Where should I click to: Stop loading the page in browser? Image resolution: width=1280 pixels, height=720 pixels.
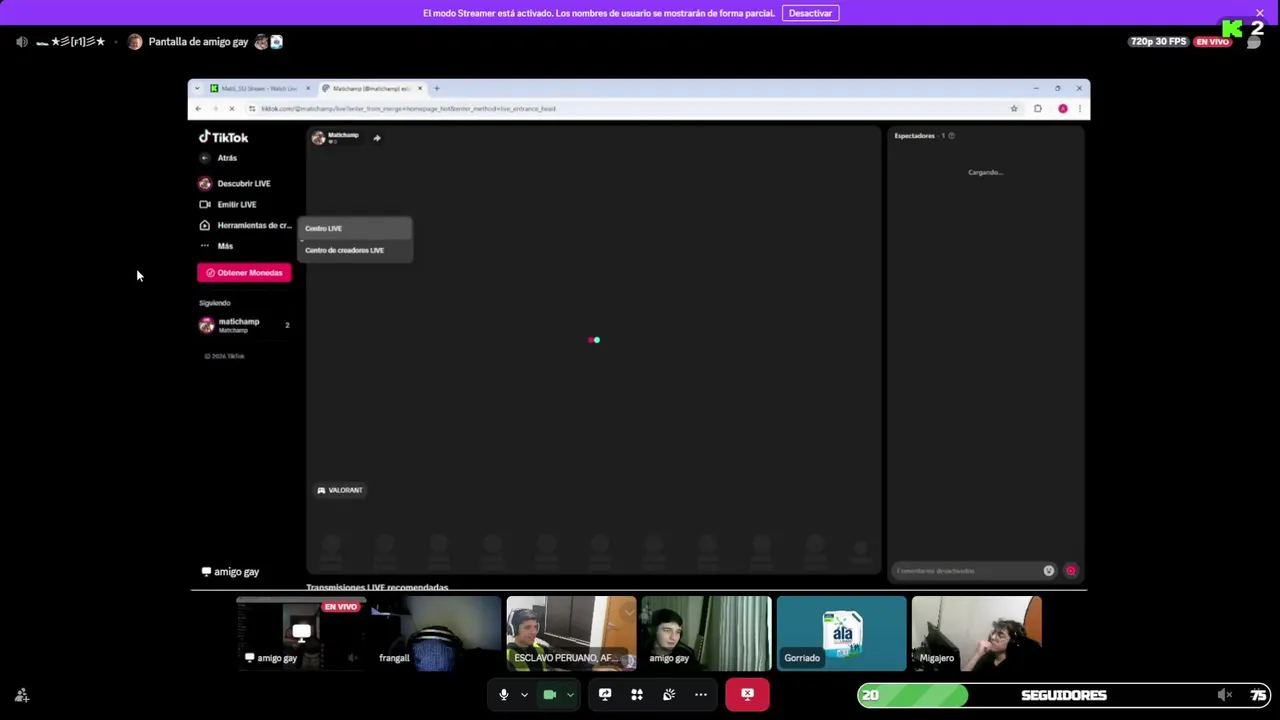coord(231,108)
